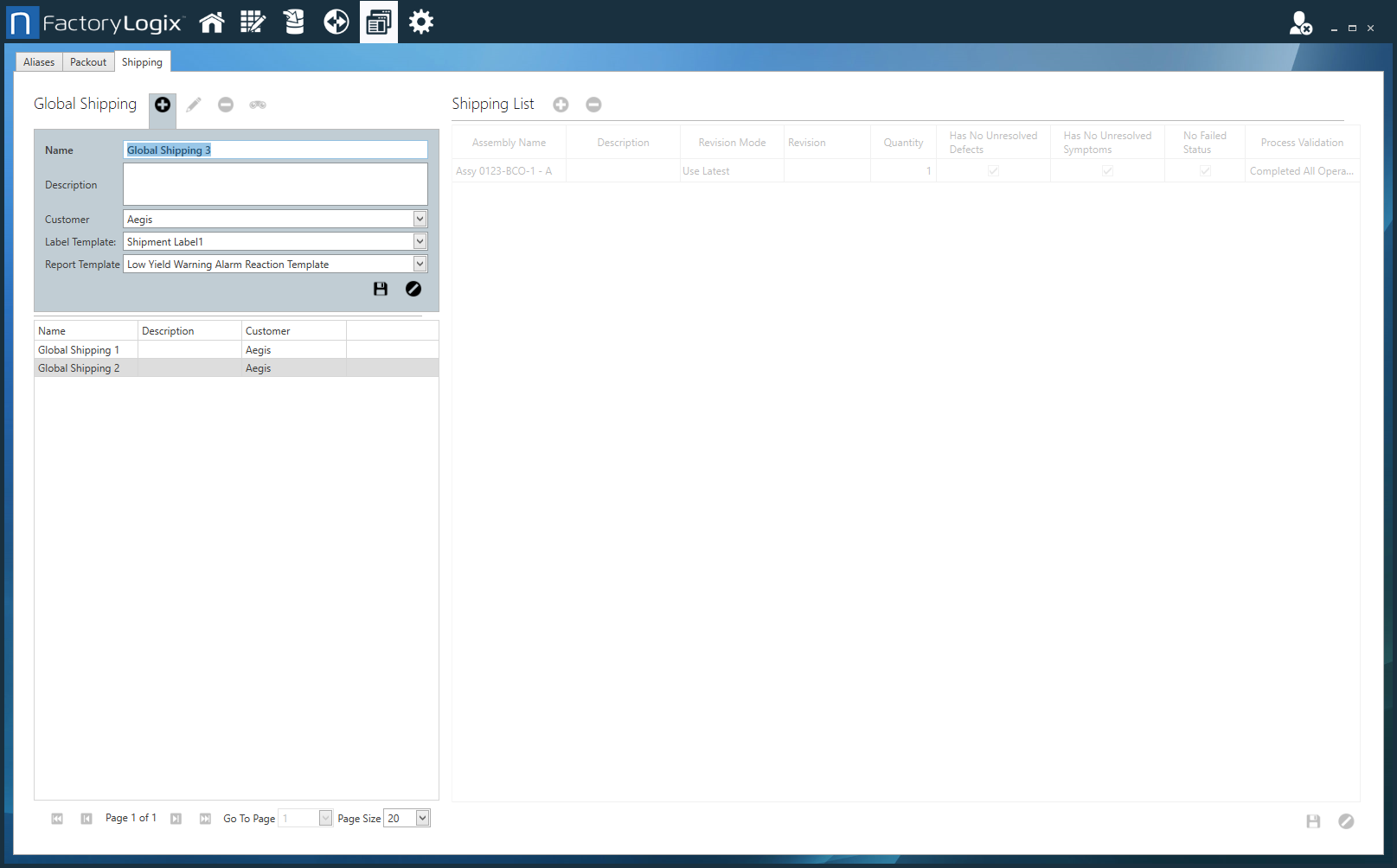The image size is (1397, 868).
Task: Add an item to the Shipping List
Action: click(x=561, y=105)
